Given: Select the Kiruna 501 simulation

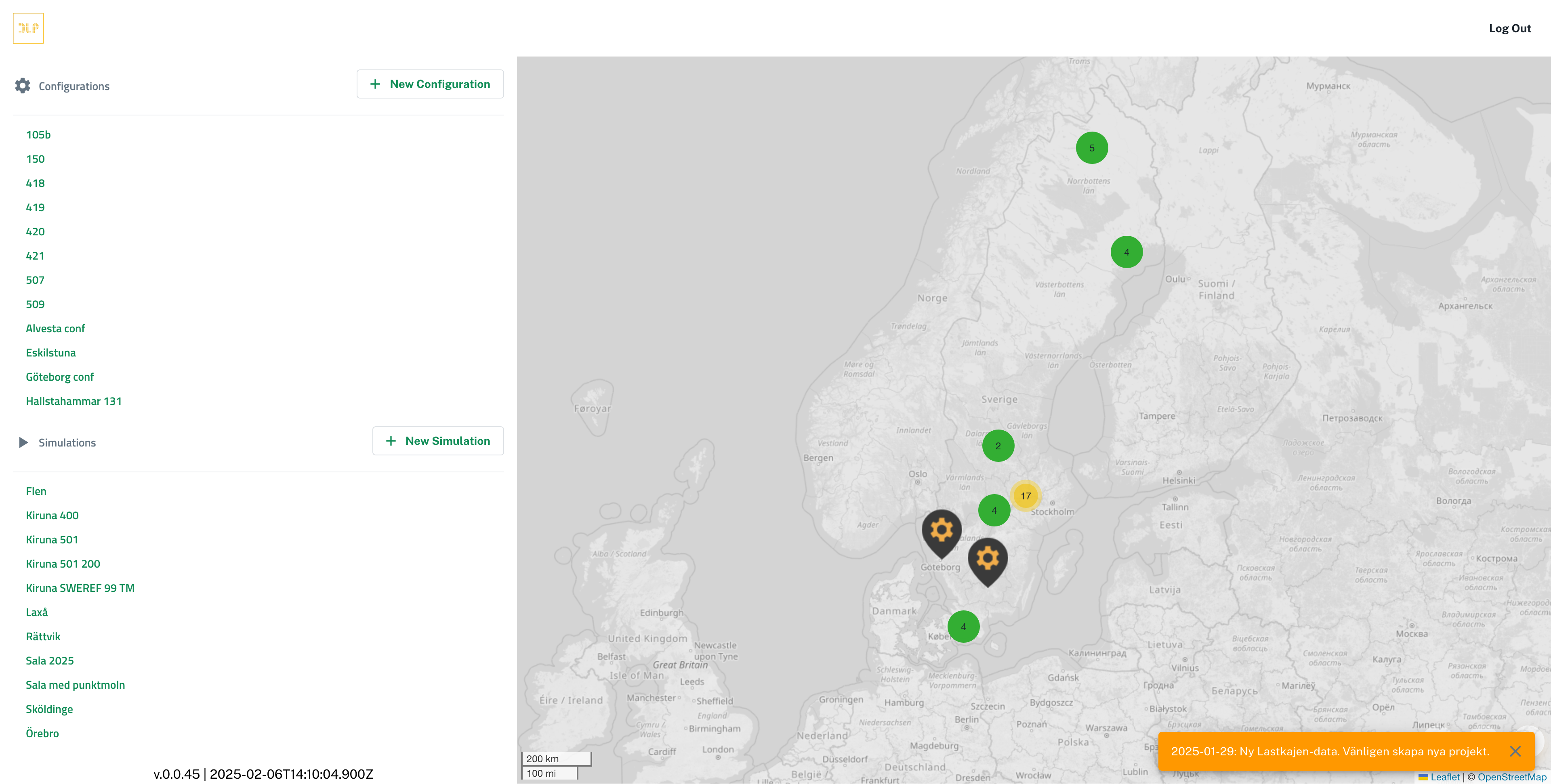Looking at the screenshot, I should (52, 540).
